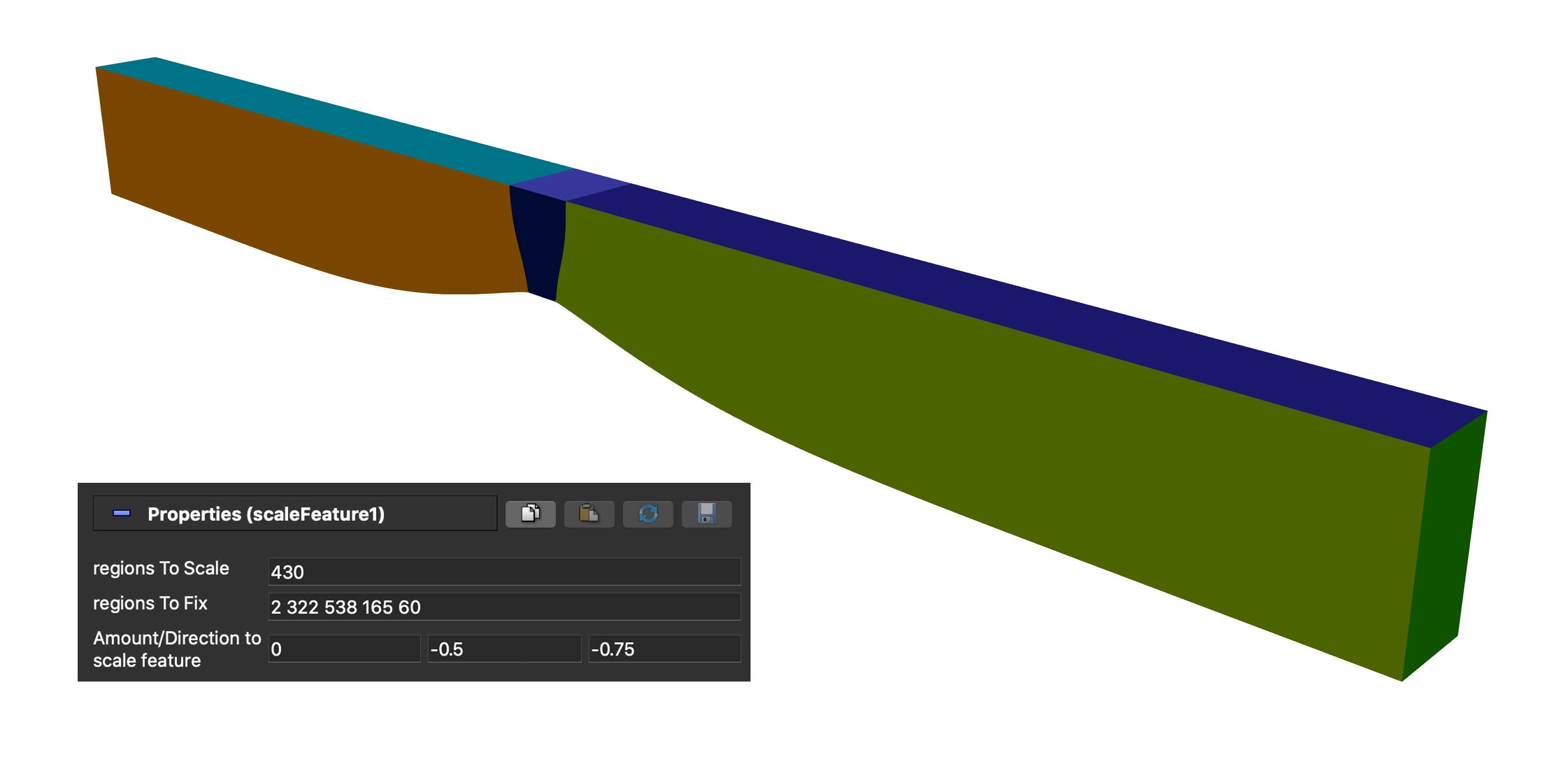Click the 'regions To Scale' label
This screenshot has height=778, width=1568.
click(x=161, y=568)
